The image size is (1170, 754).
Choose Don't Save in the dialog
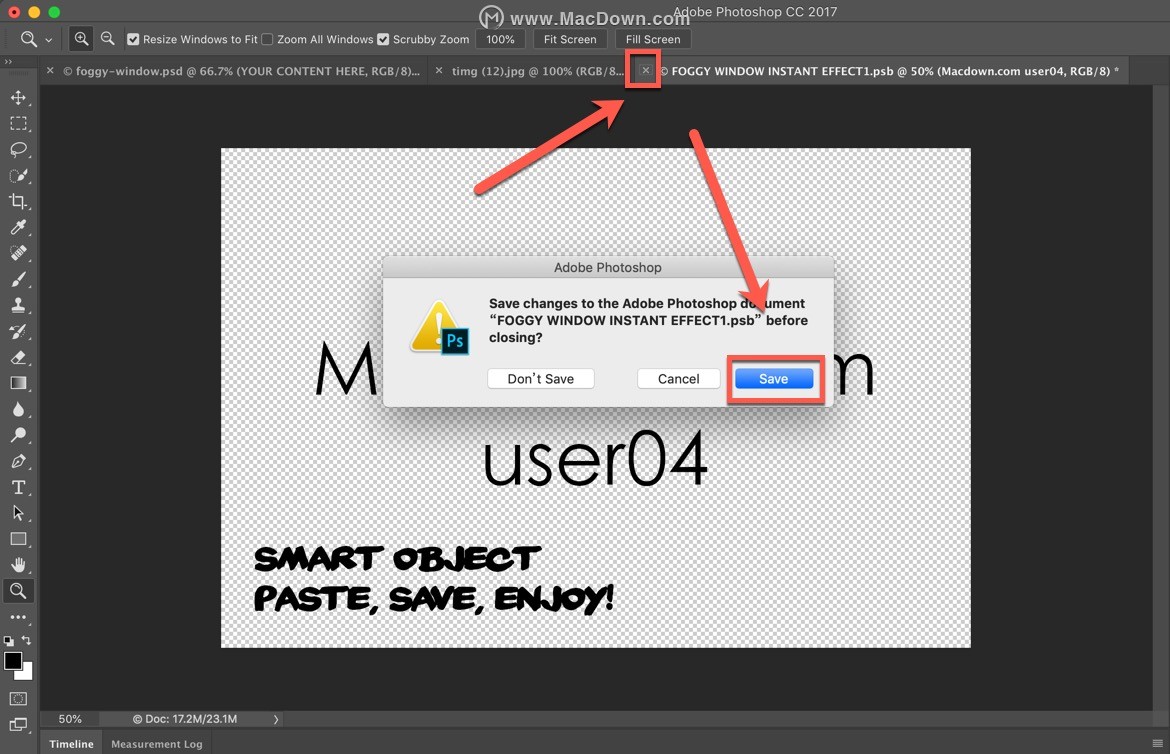540,378
